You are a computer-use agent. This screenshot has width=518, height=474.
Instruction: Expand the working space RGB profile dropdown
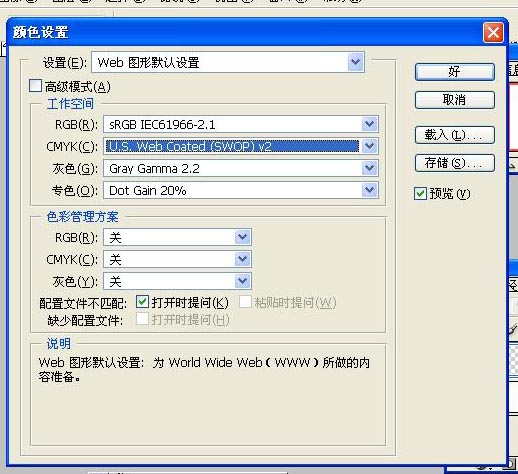click(x=369, y=125)
